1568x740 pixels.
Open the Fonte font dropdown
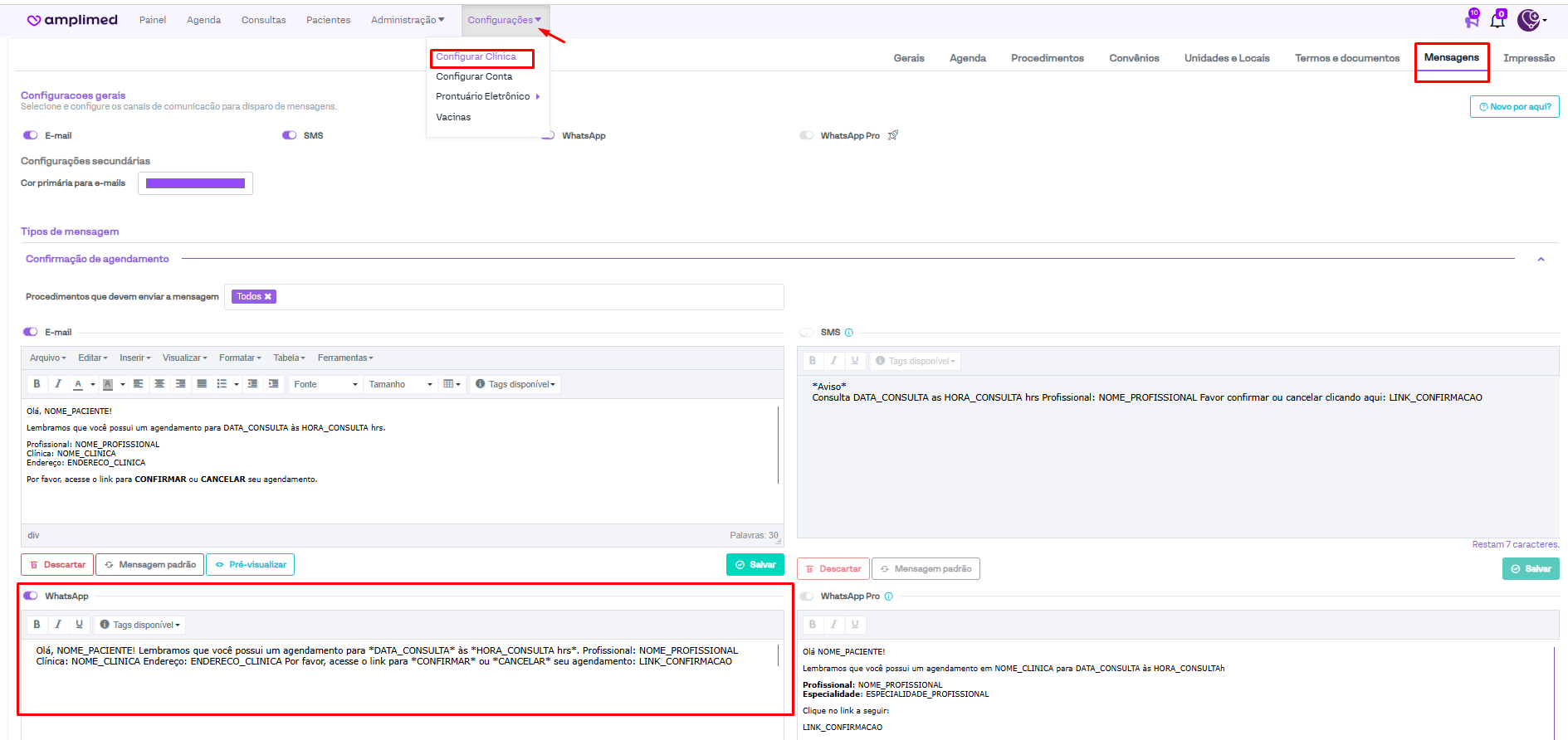325,384
